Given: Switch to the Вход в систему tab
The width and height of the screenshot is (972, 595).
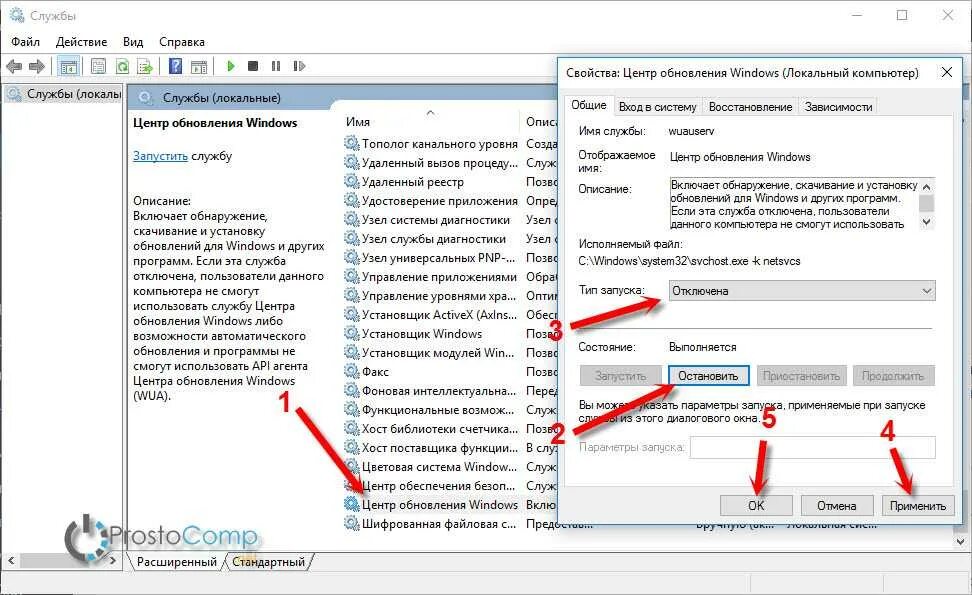Looking at the screenshot, I should pyautogui.click(x=658, y=107).
